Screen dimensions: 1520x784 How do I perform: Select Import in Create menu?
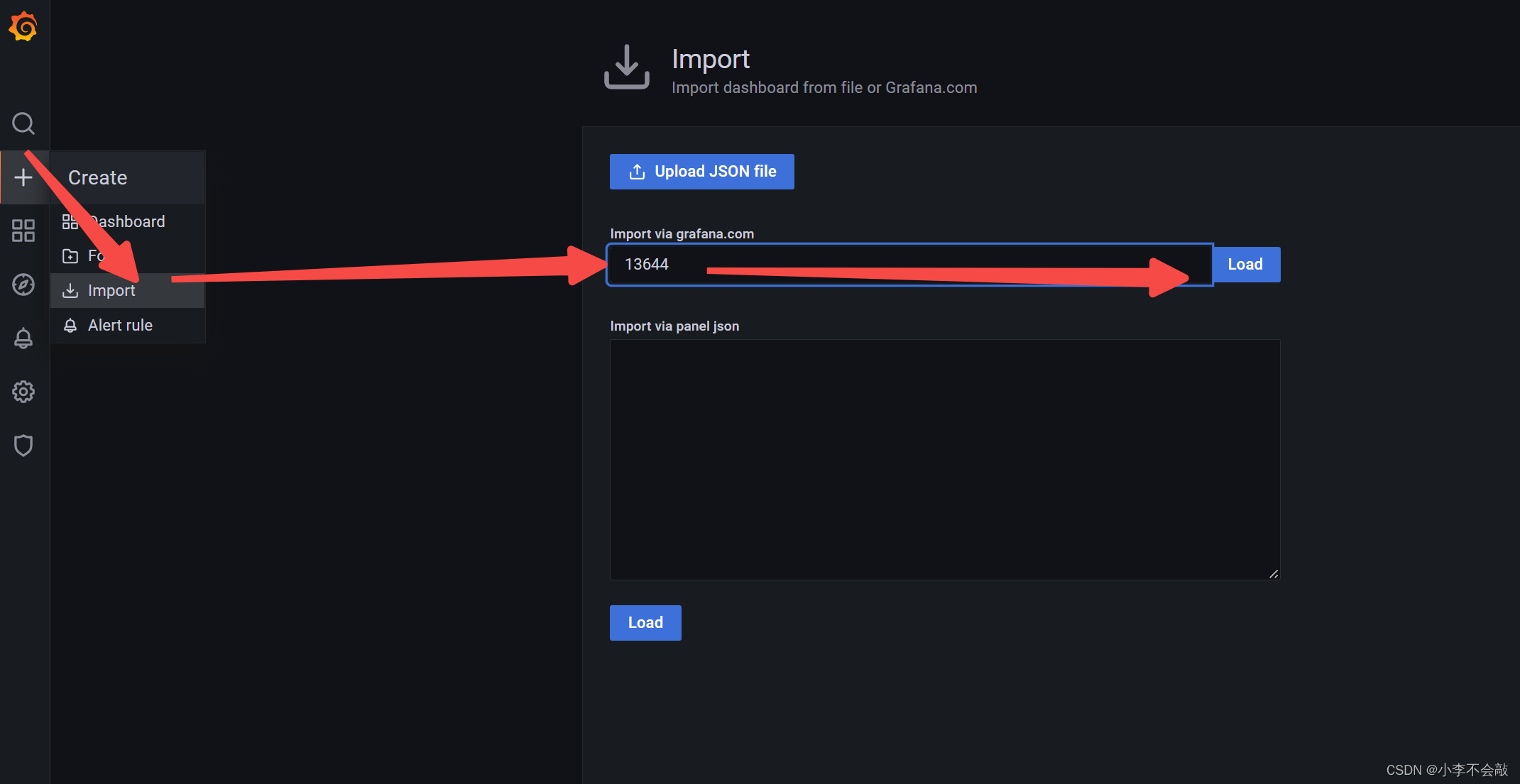111,291
